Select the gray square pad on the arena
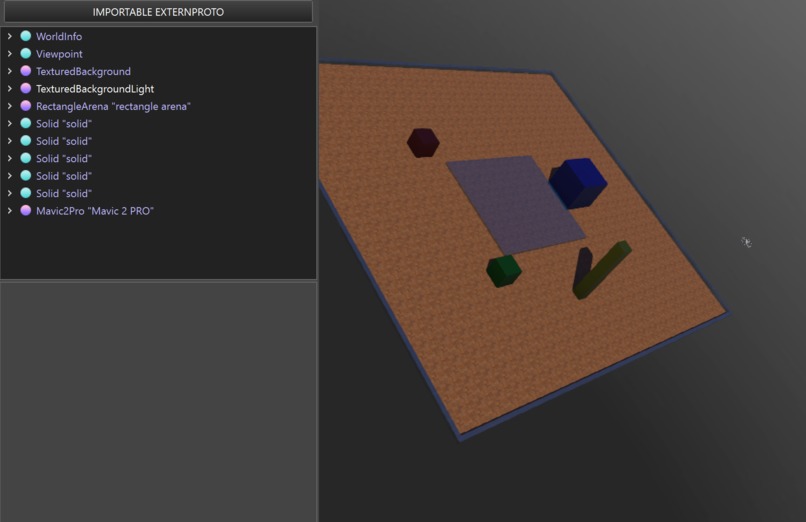Screen dimensions: 806x522 click(516, 204)
